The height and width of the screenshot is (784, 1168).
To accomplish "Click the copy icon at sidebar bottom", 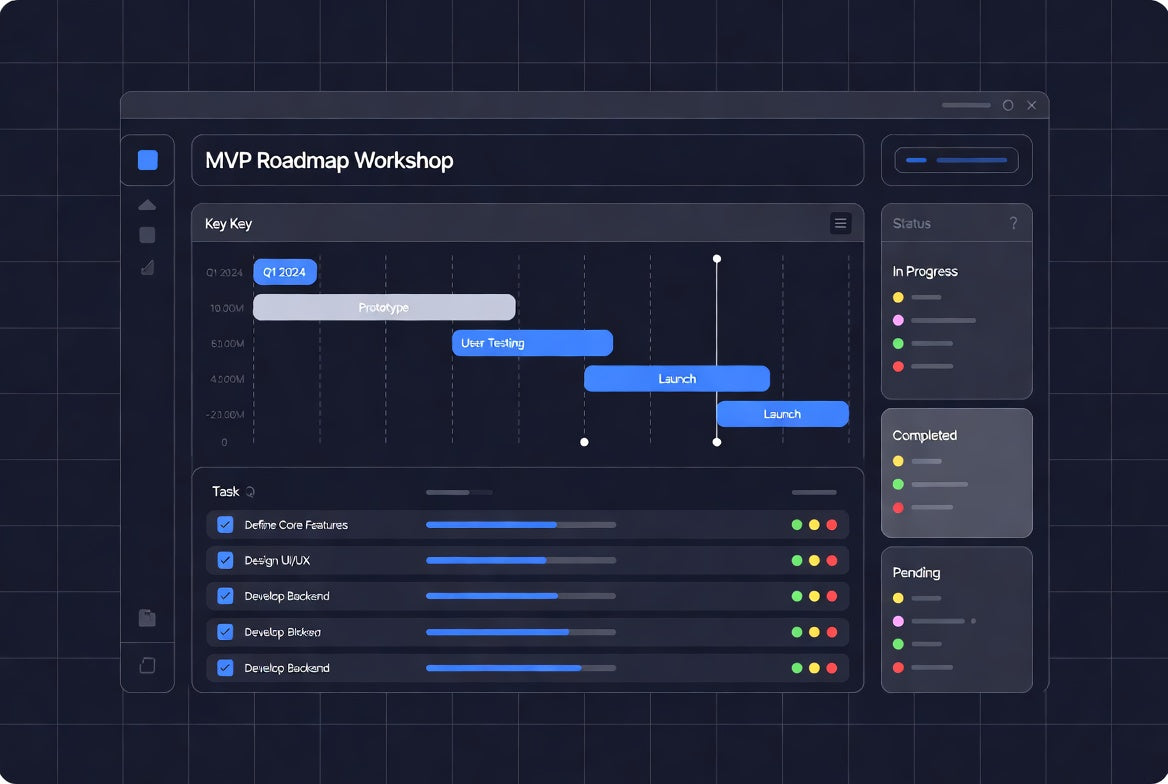I will point(147,666).
